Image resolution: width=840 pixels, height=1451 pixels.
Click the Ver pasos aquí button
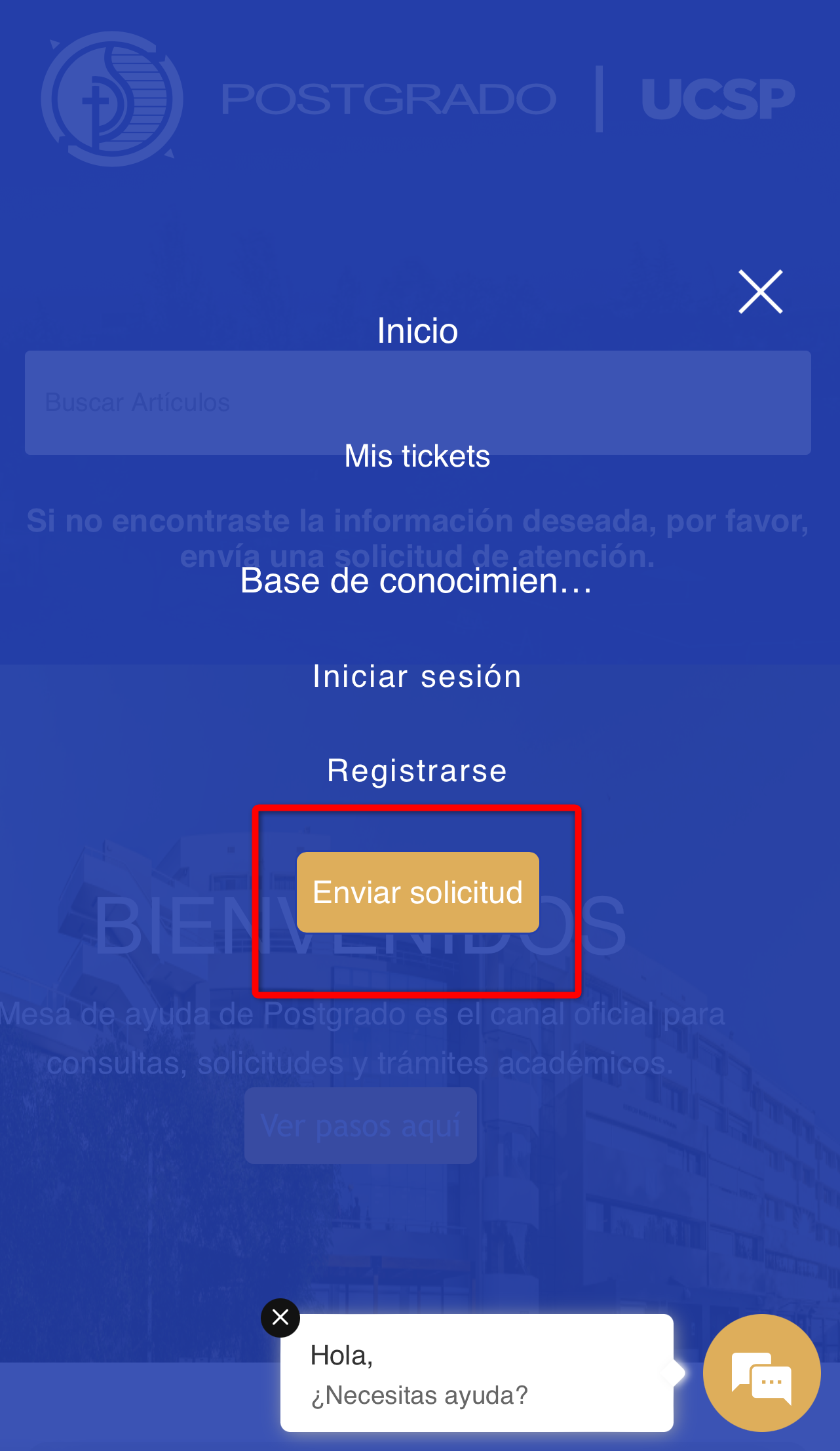[x=360, y=1126]
